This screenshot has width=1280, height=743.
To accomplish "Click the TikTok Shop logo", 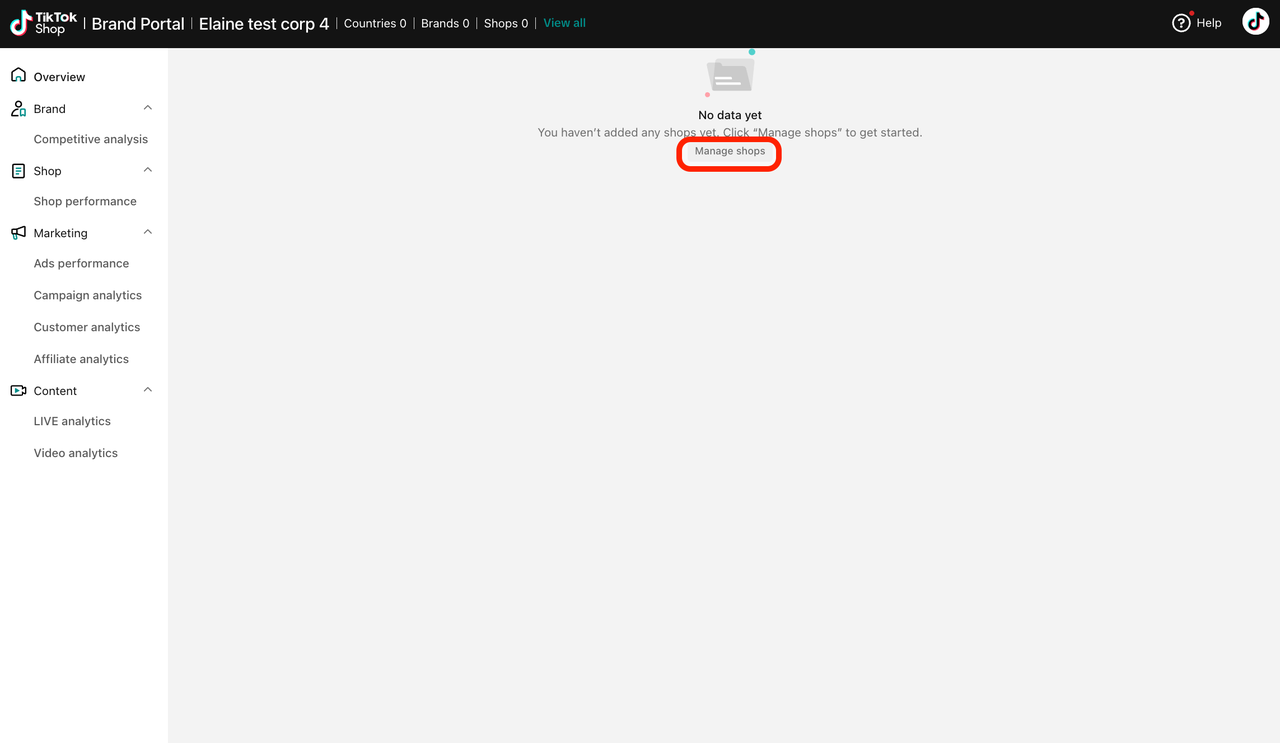I will coord(43,23).
